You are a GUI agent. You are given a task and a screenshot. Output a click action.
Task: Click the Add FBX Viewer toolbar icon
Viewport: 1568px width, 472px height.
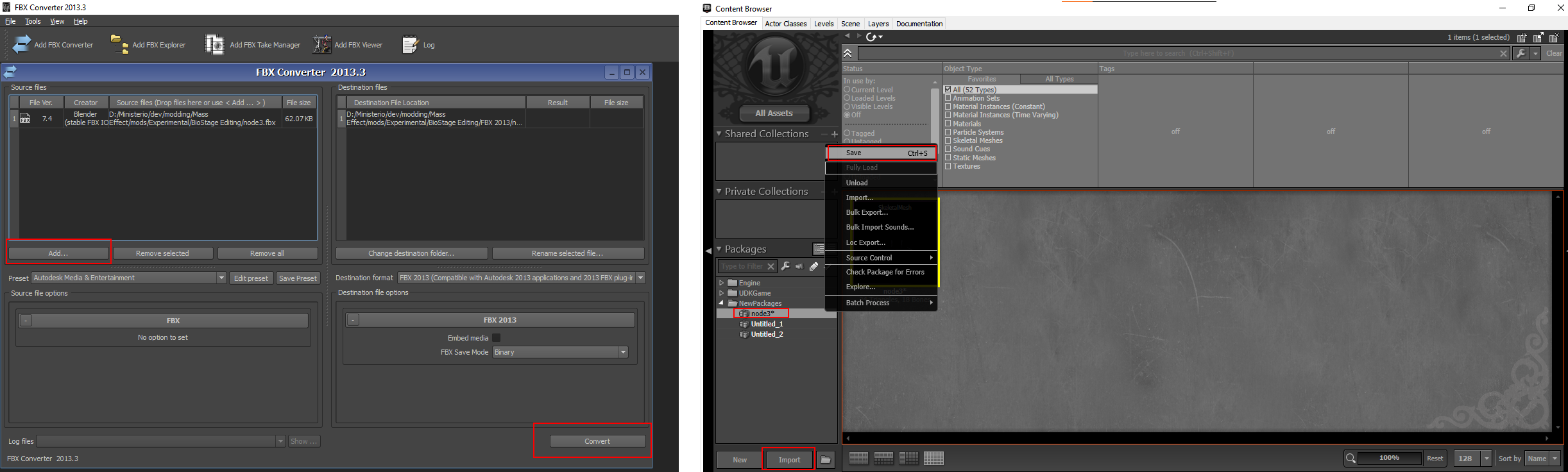click(321, 44)
